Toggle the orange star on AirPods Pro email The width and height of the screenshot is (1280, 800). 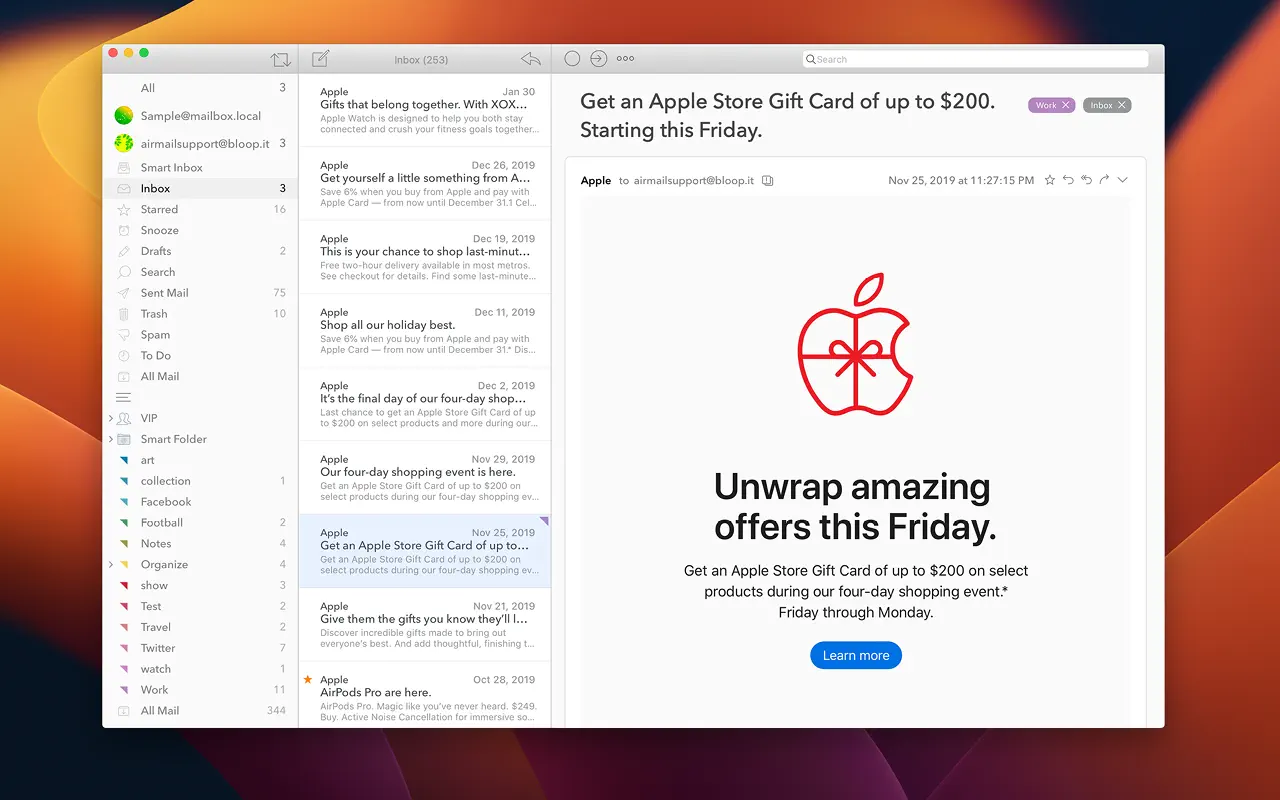(x=308, y=679)
